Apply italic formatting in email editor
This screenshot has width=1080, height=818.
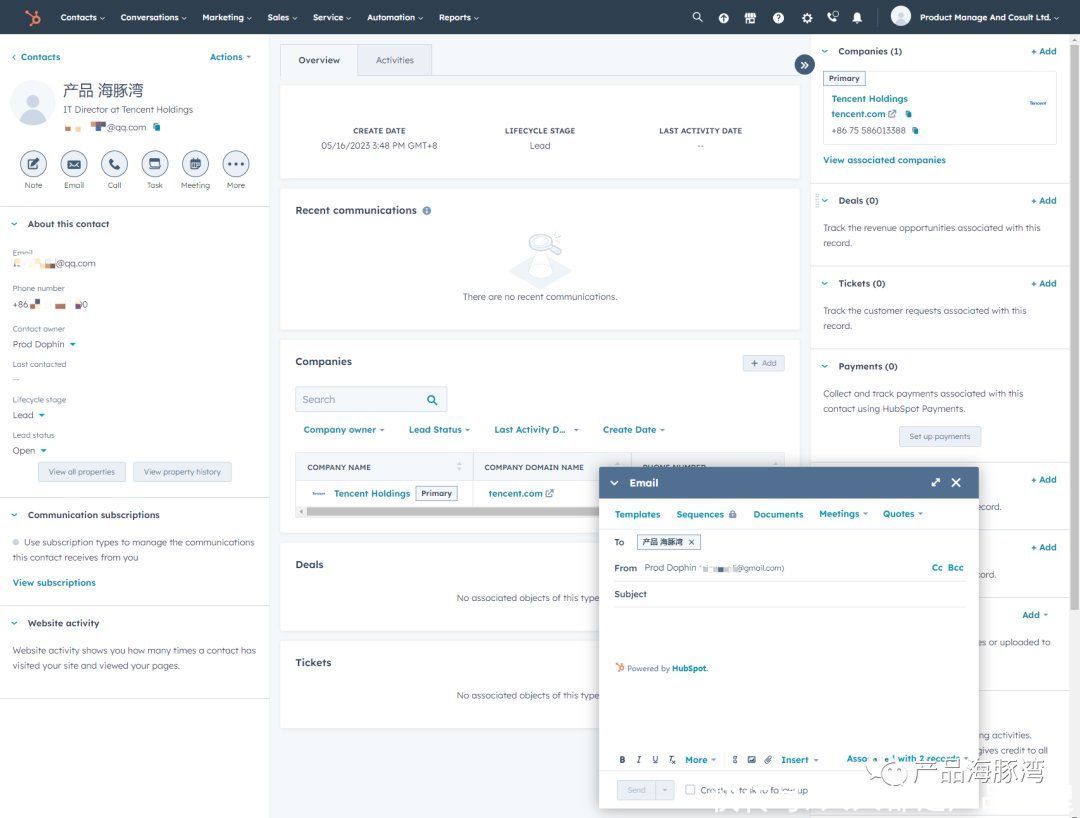pos(638,759)
